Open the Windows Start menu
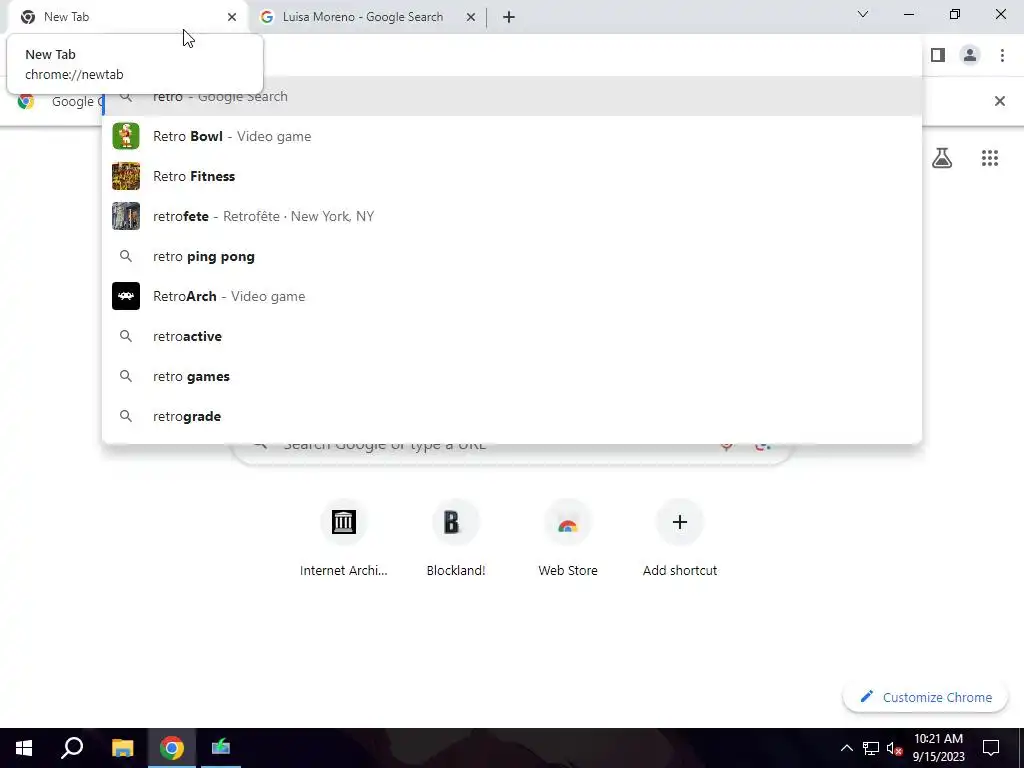Viewport: 1024px width, 768px height. (24, 748)
